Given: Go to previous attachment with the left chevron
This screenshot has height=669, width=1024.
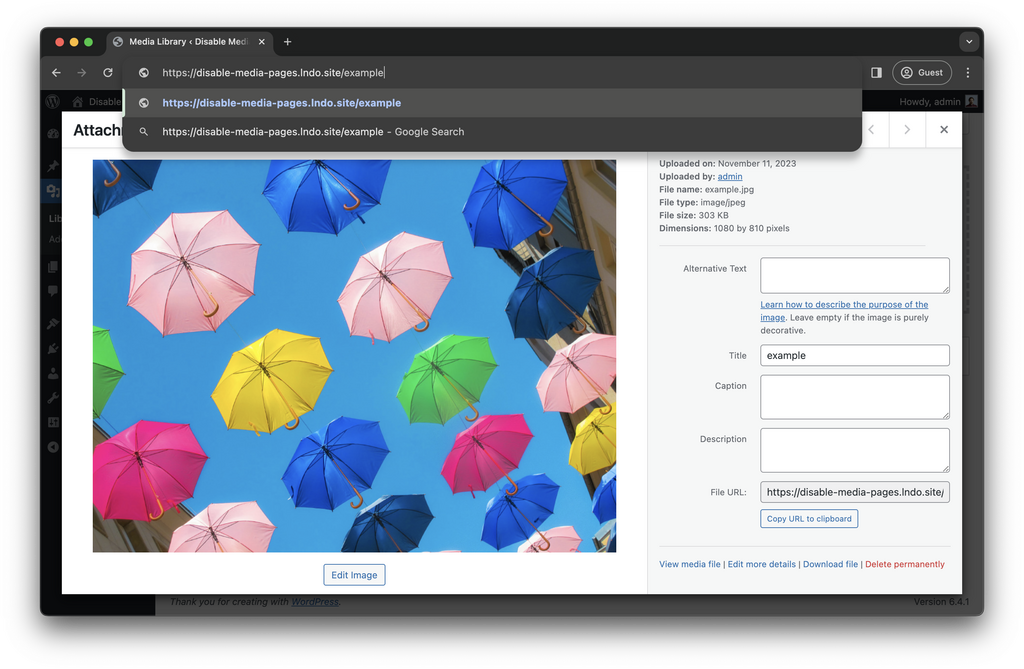Looking at the screenshot, I should 871,130.
